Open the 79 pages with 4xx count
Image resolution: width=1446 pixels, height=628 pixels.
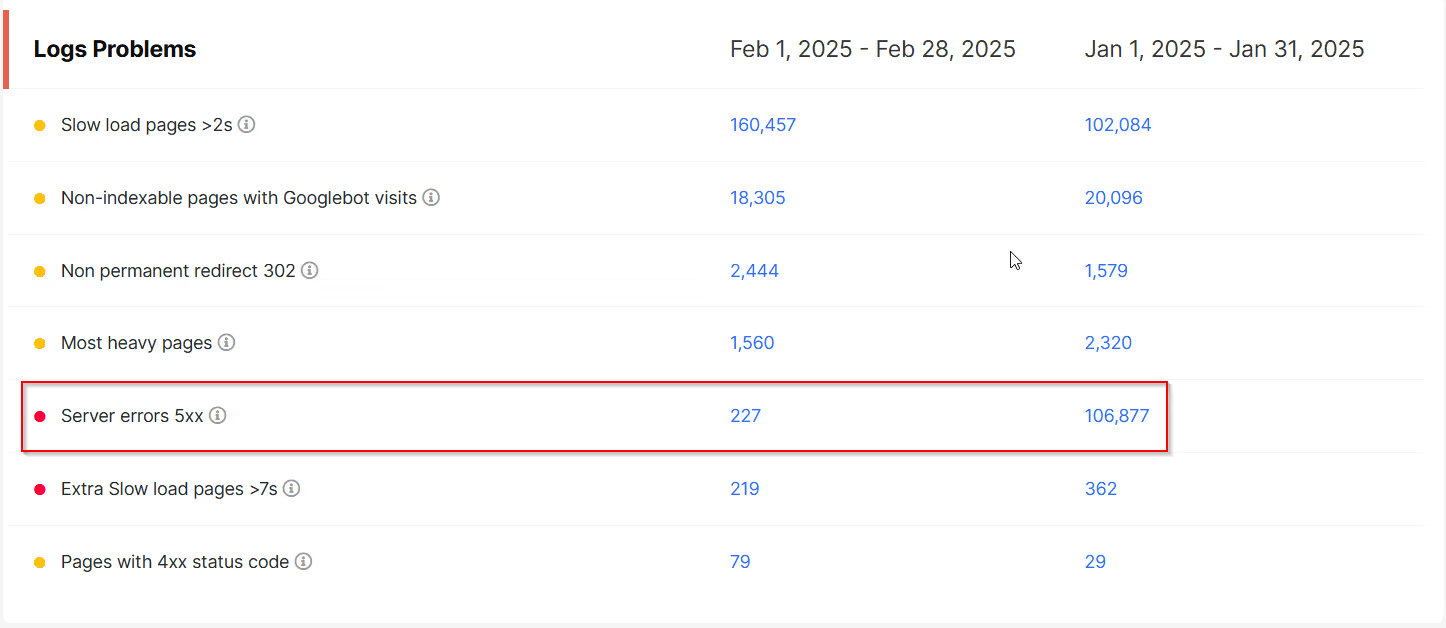pos(740,562)
